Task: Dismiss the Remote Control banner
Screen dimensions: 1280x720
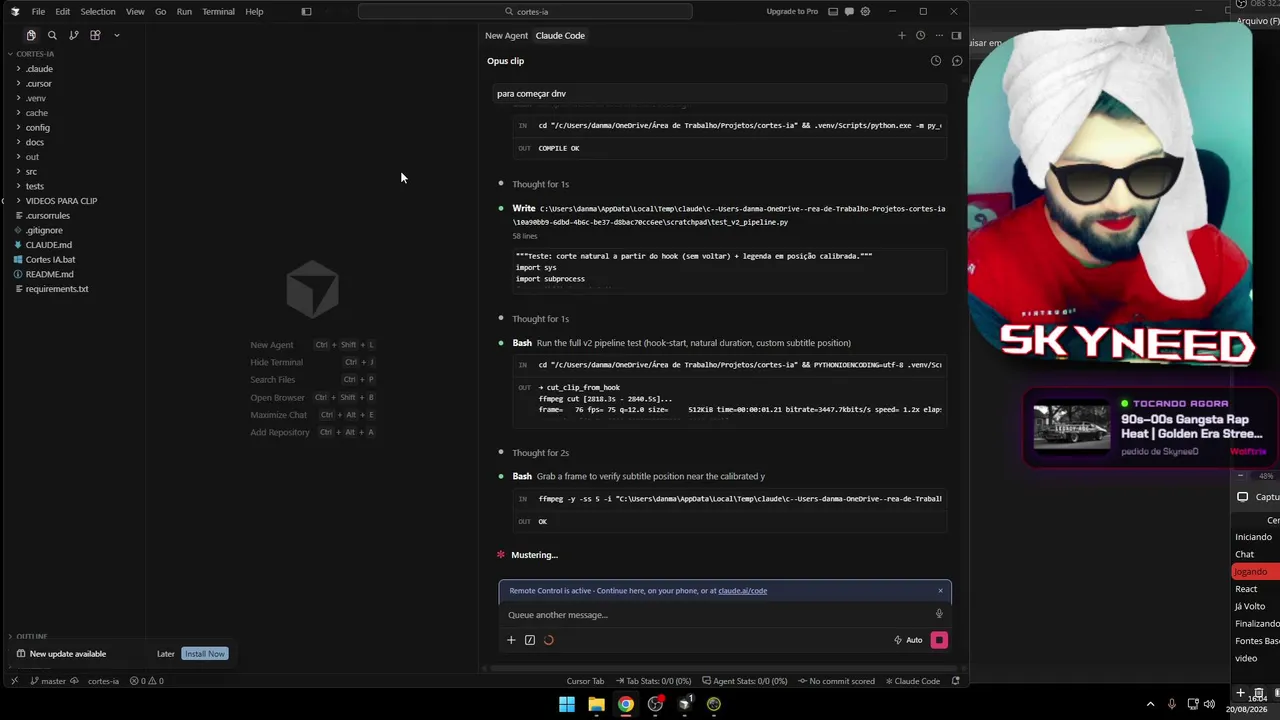Action: [940, 590]
